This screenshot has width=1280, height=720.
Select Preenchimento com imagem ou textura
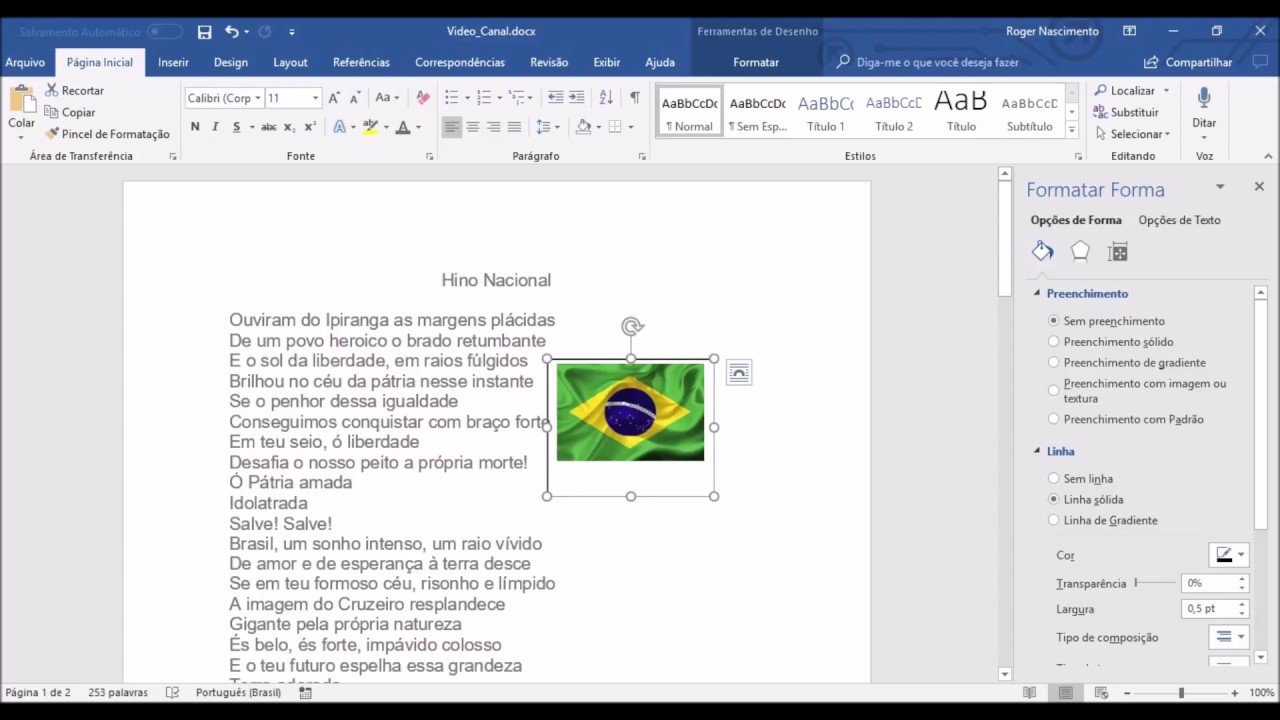[1054, 390]
